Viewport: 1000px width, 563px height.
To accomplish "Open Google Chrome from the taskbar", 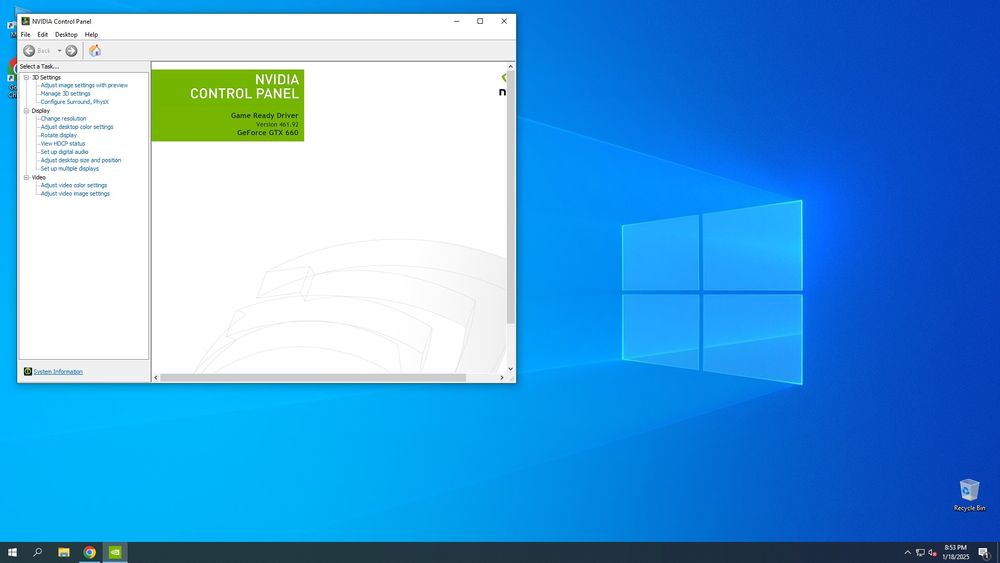I will pos(89,552).
